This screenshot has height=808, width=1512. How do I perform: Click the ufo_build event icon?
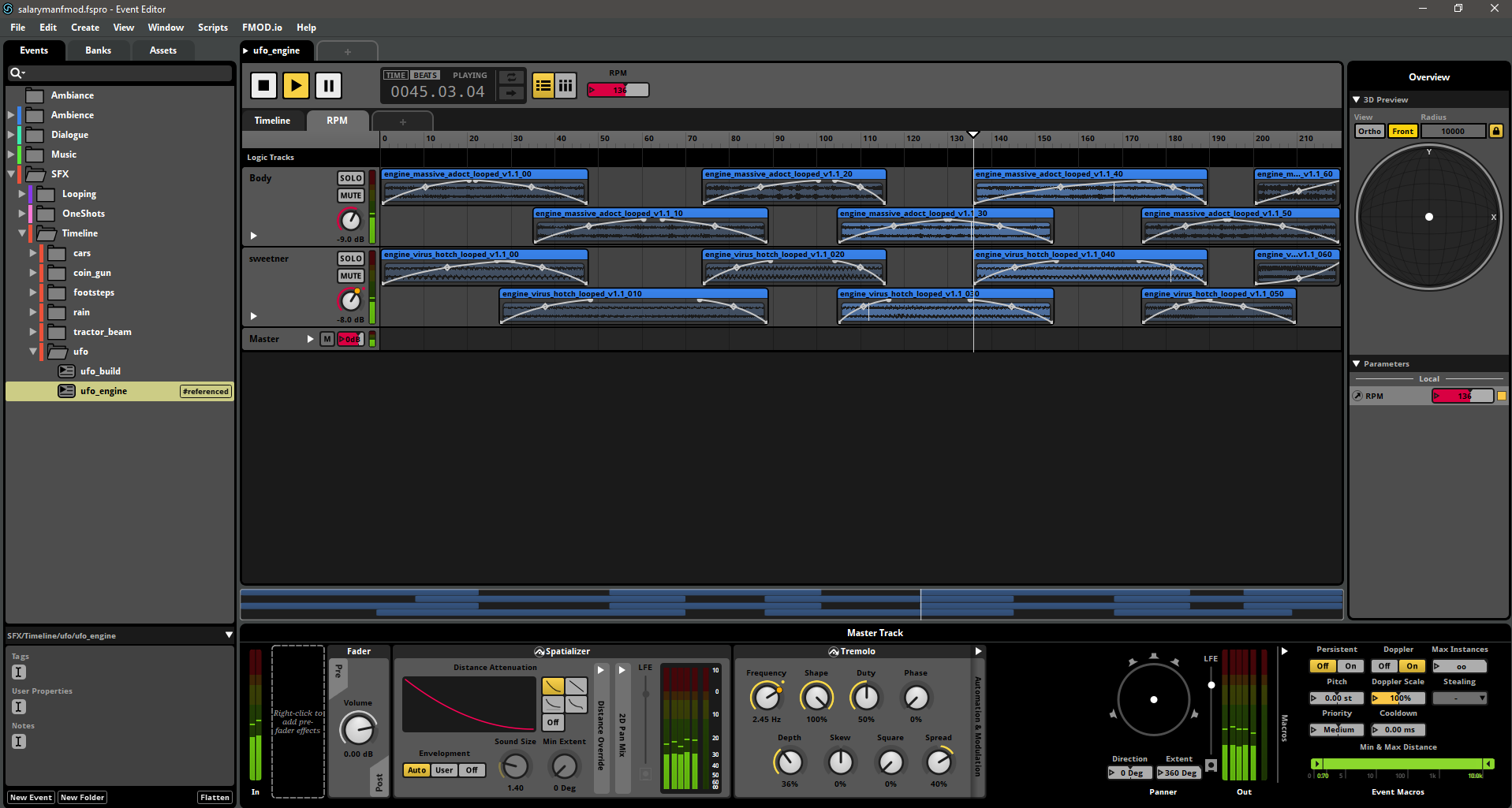[67, 371]
